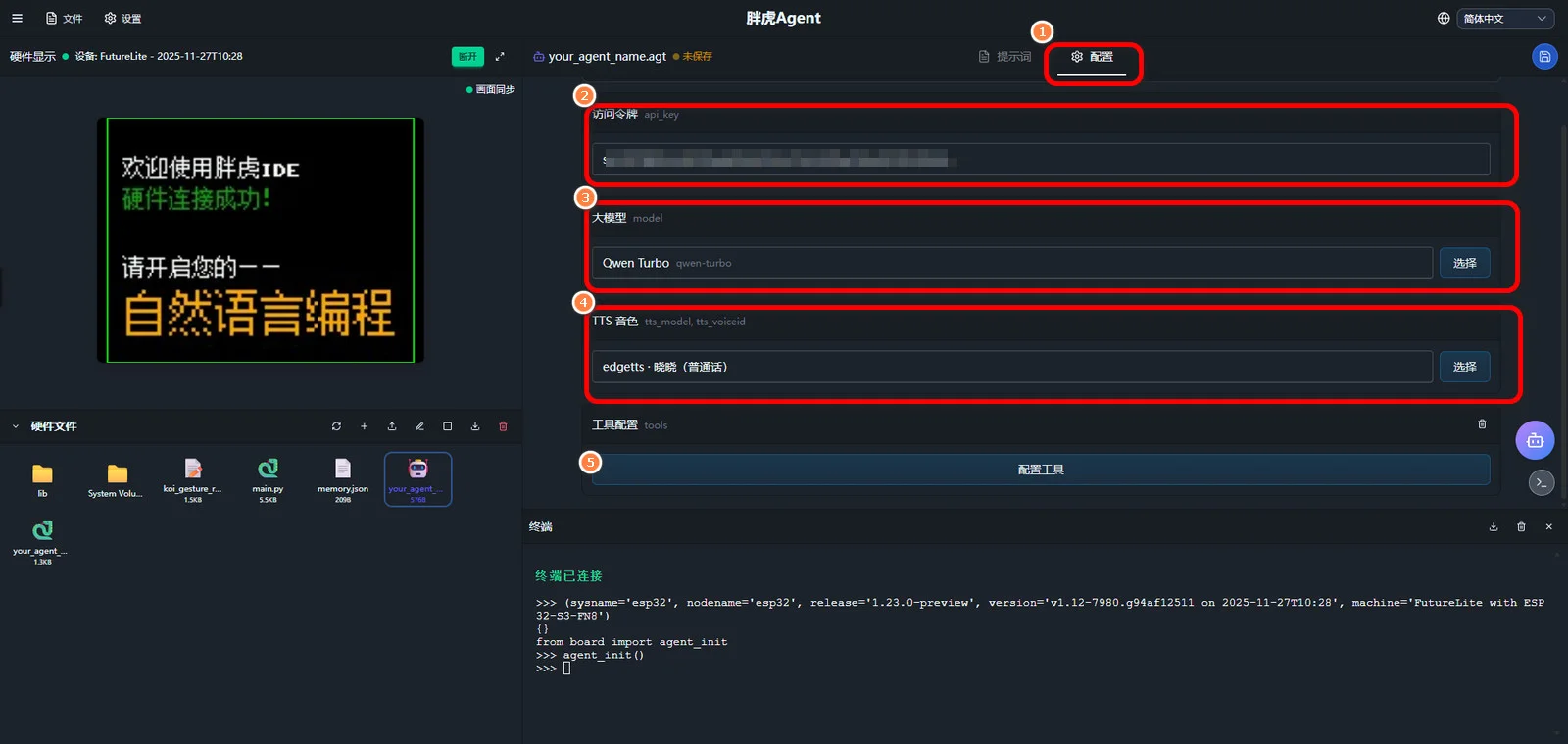The image size is (1568, 744).
Task: Toggle the round terminal prompt button
Action: pos(1541,482)
